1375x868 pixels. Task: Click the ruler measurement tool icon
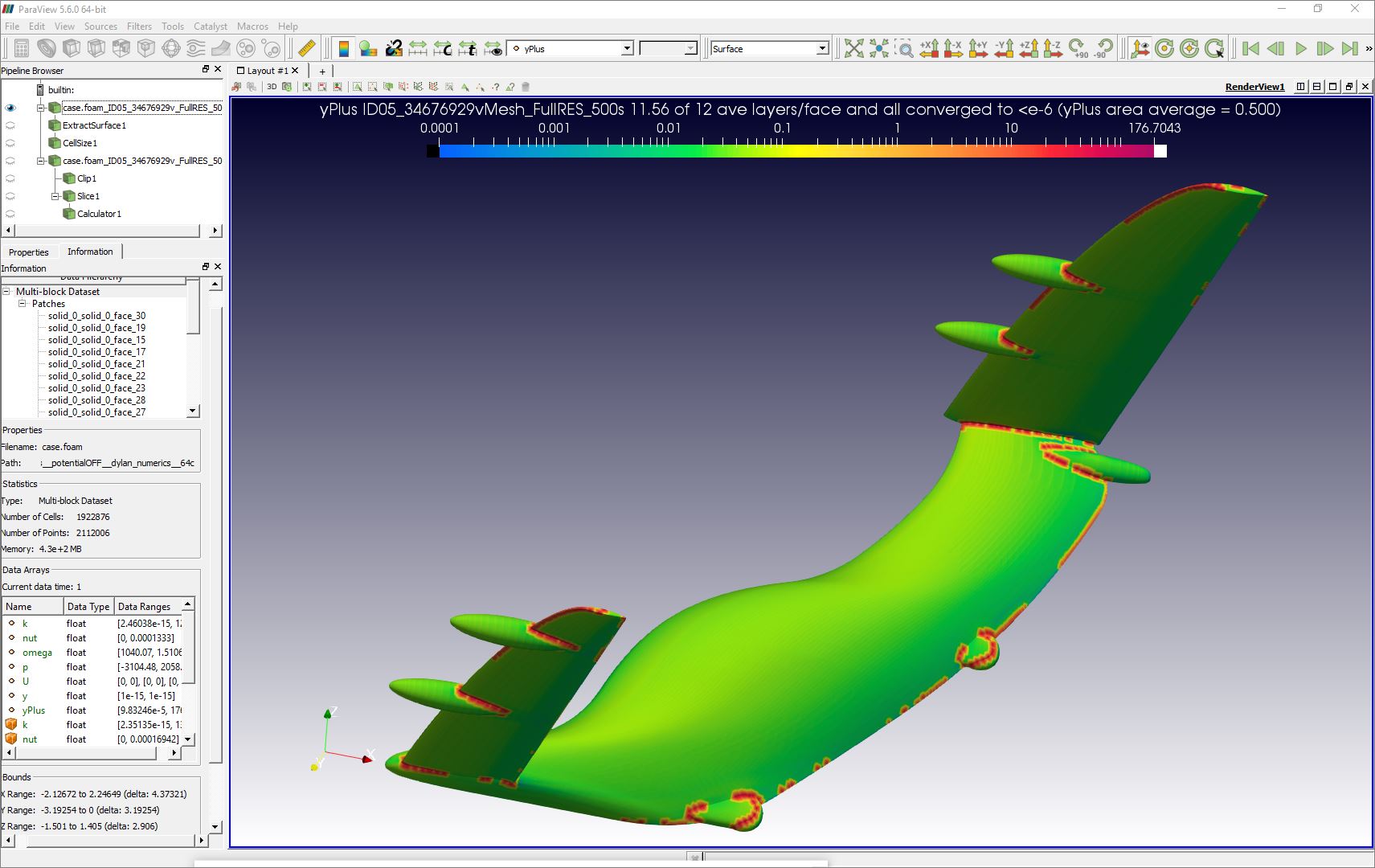(x=307, y=48)
